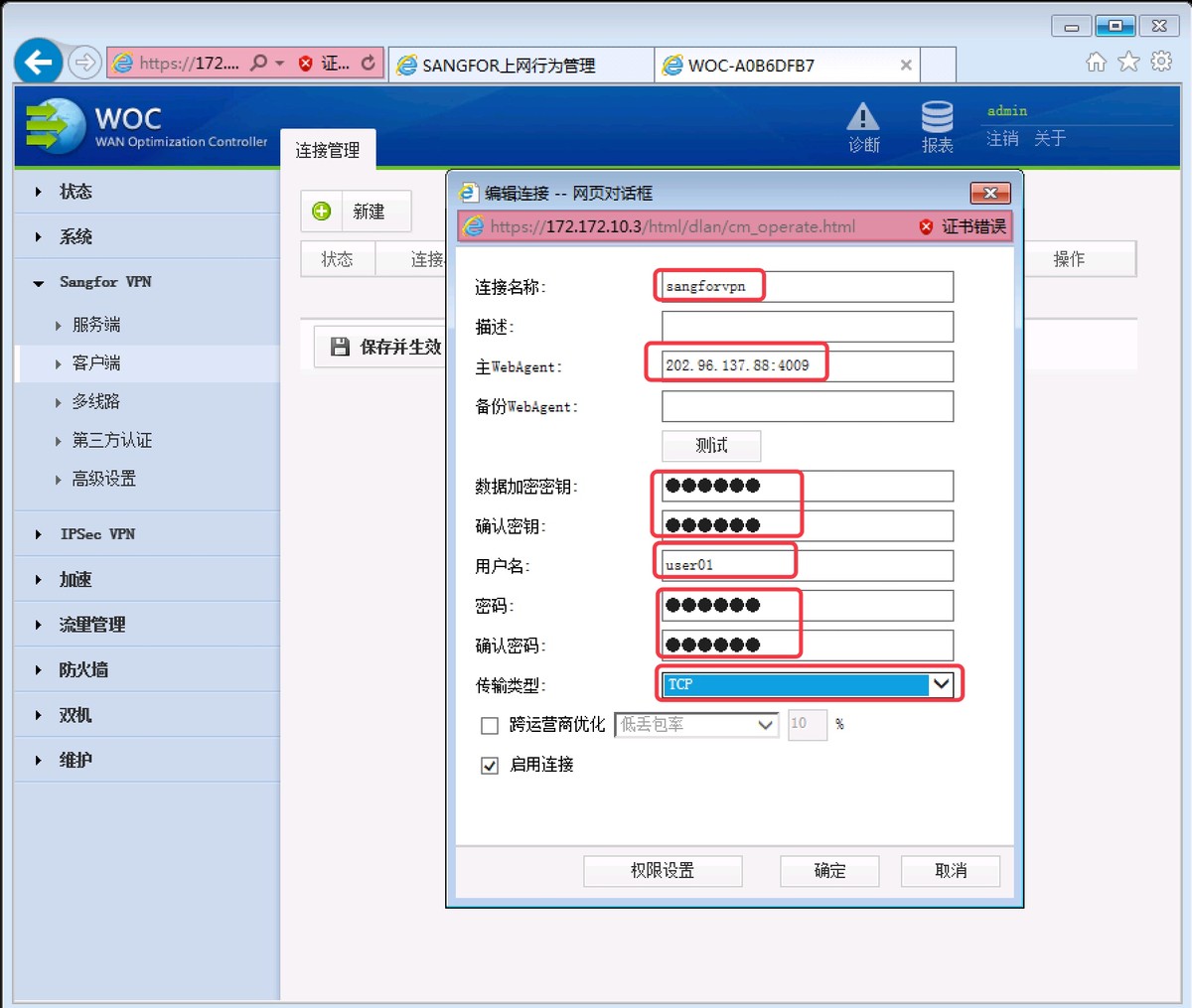Click the certificate error red icon in address bar

[306, 64]
